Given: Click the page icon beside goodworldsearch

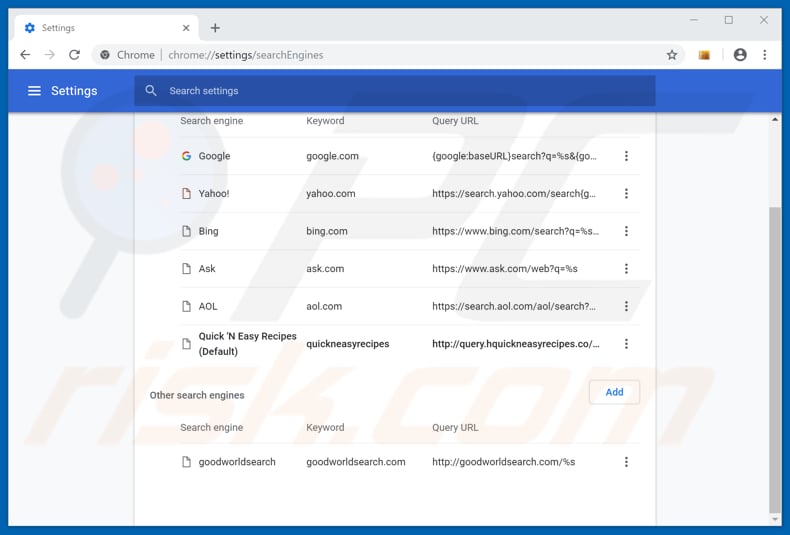Looking at the screenshot, I should click(186, 462).
